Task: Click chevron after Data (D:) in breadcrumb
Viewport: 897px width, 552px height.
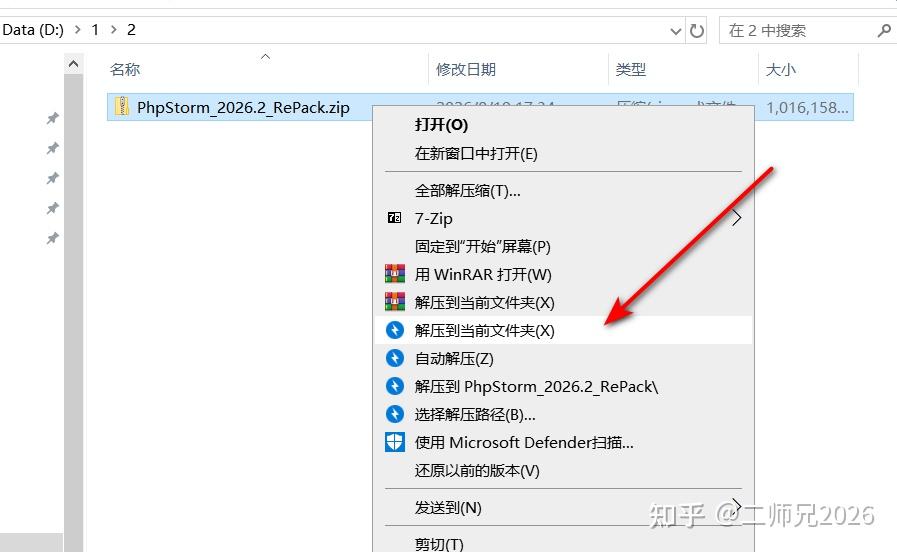Action: click(x=78, y=30)
